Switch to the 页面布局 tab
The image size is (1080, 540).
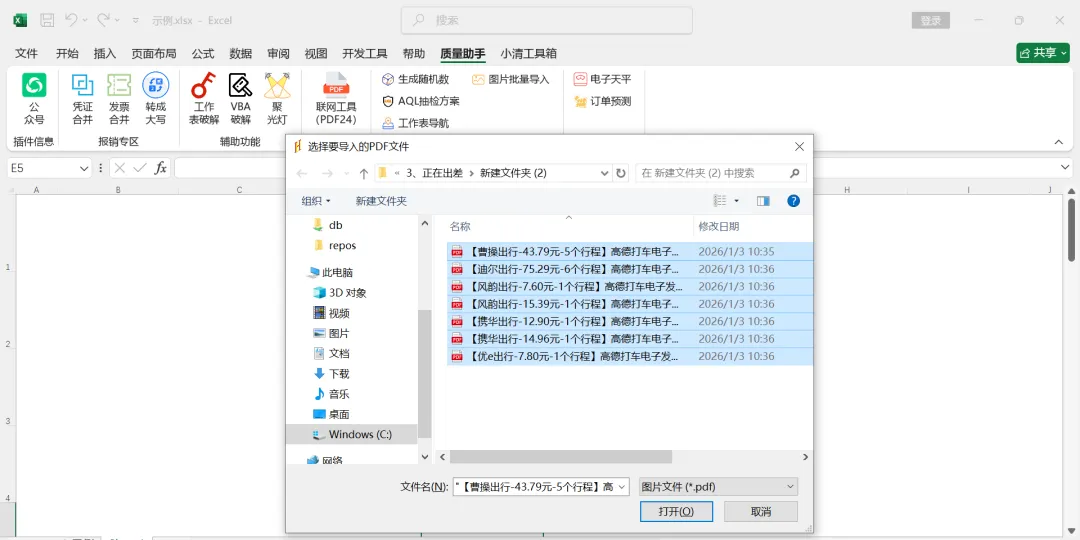154,54
